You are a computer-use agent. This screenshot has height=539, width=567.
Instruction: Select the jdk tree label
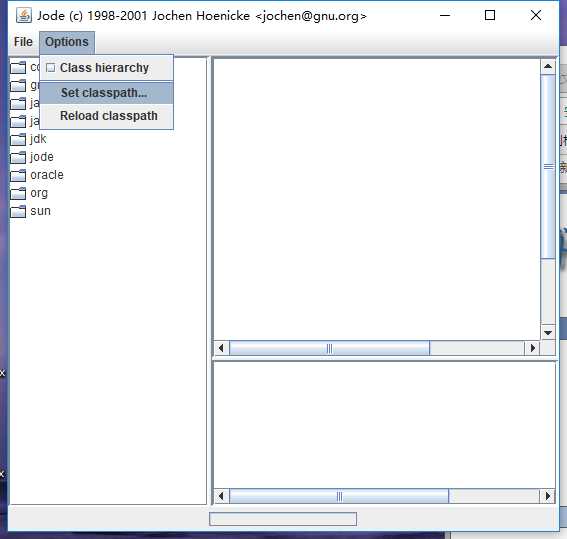[38, 139]
